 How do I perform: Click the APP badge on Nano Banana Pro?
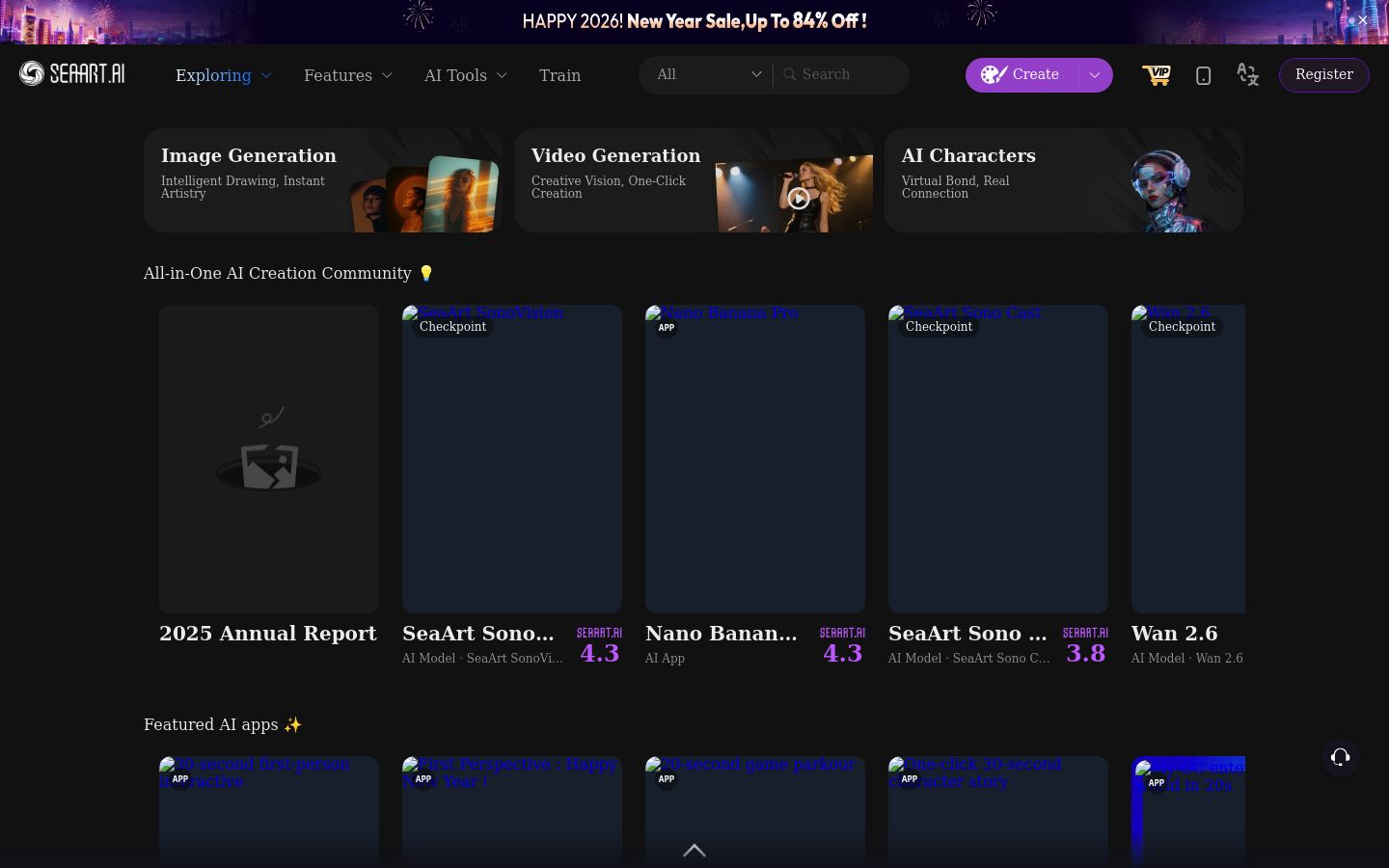[x=666, y=327]
